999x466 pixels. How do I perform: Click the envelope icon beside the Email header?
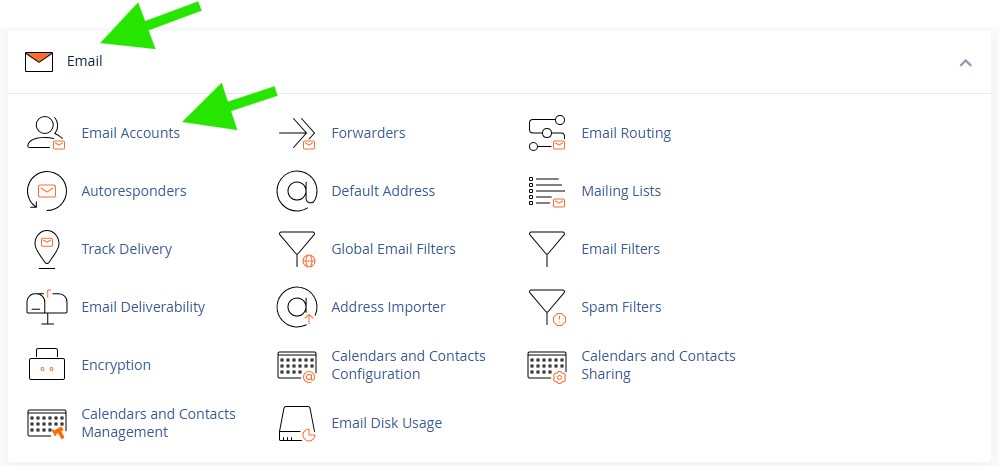coord(39,62)
